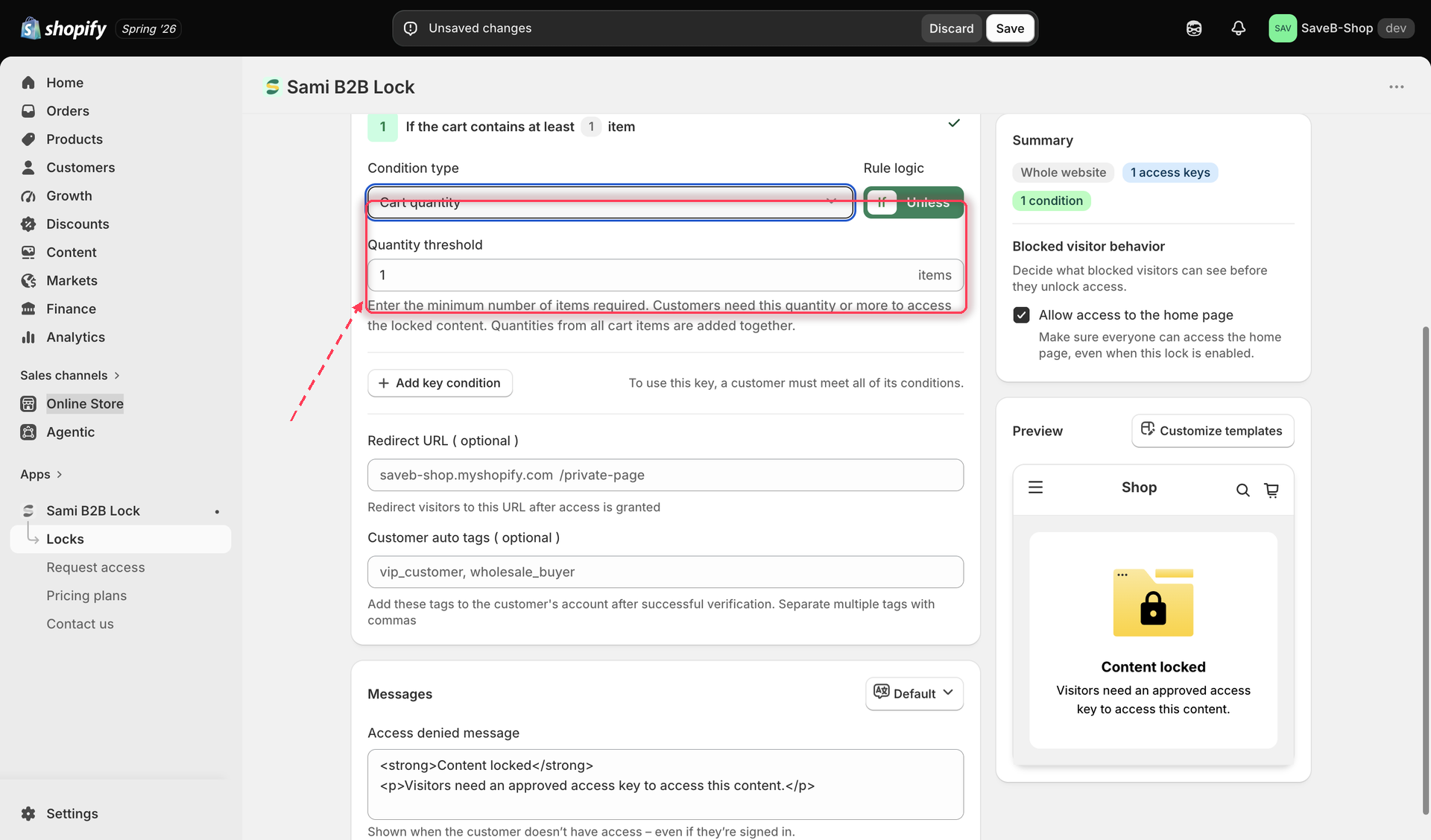
Task: Click the Redirect URL input field
Action: [665, 476]
